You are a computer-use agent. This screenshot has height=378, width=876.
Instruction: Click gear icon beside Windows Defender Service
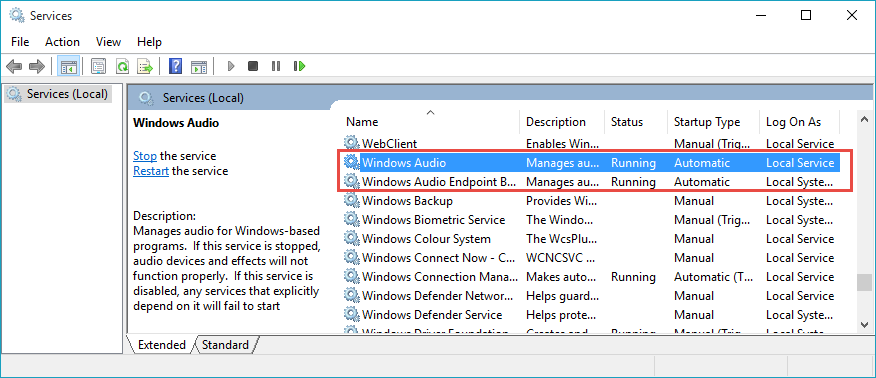[x=351, y=314]
